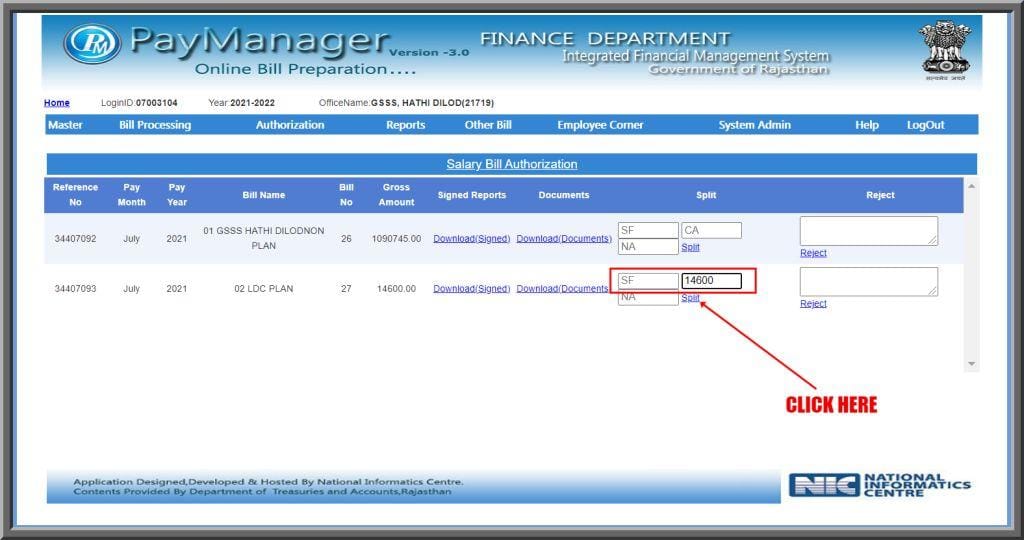Click the Pay Month column header
Viewport: 1024px width, 540px height.
(131, 195)
